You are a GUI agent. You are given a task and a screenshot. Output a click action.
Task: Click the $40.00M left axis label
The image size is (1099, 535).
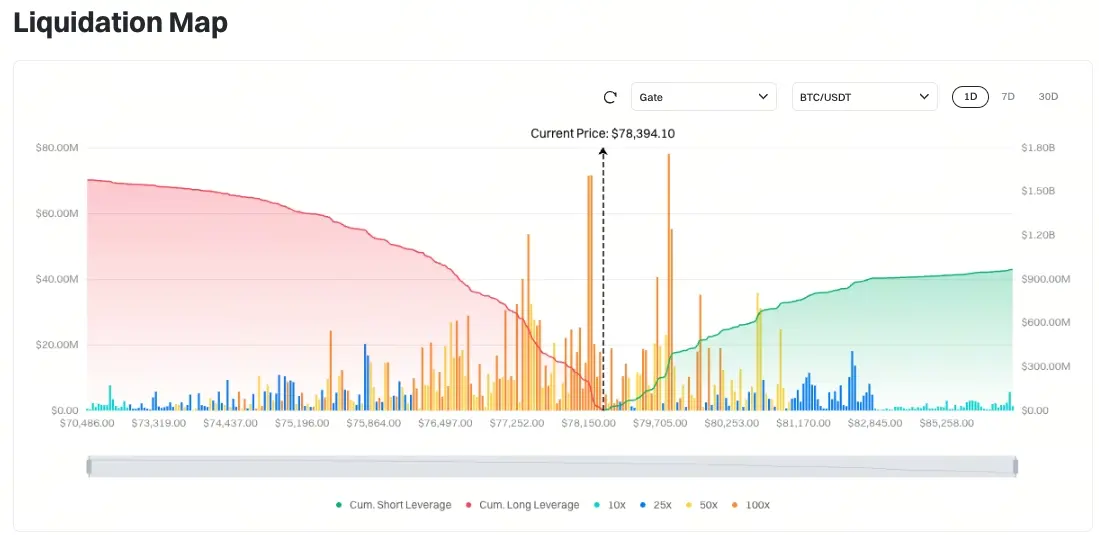click(x=57, y=279)
